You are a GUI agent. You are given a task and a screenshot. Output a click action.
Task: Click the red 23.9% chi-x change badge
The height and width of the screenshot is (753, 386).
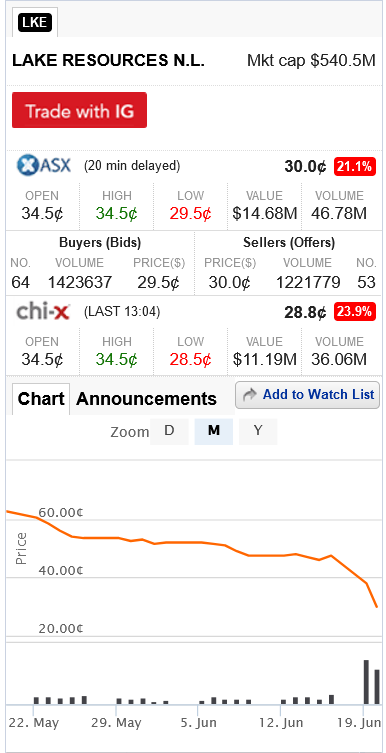355,312
